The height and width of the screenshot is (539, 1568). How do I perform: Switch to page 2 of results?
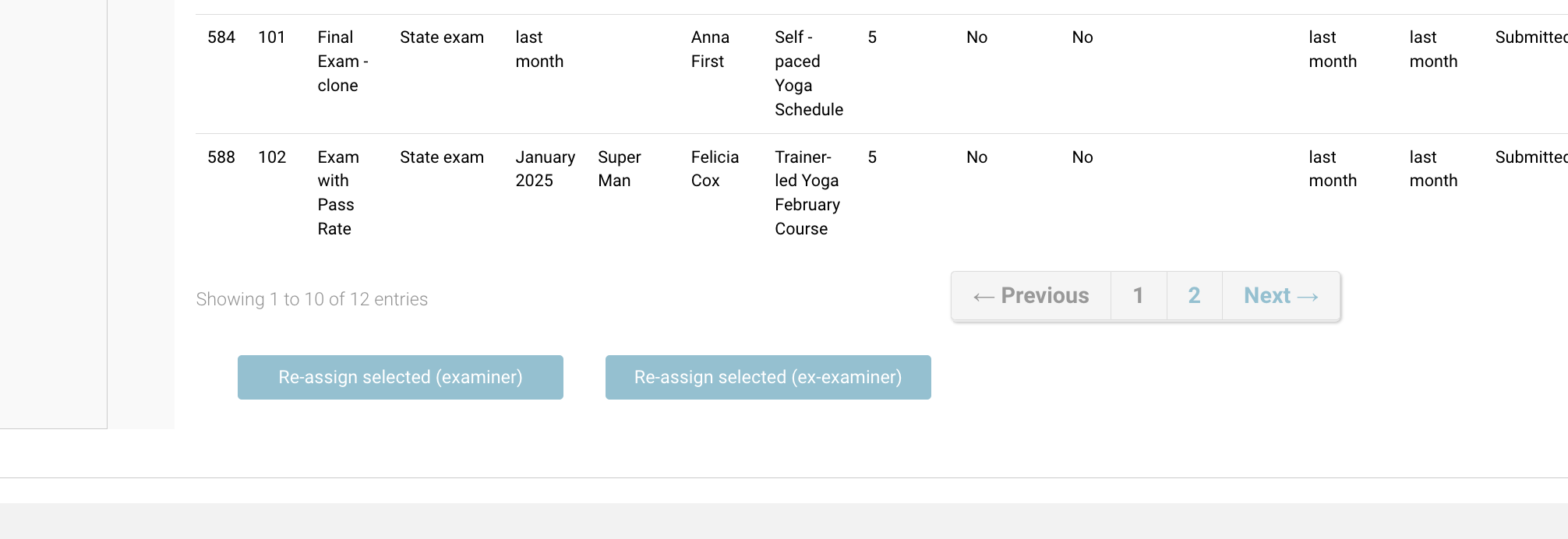1194,296
